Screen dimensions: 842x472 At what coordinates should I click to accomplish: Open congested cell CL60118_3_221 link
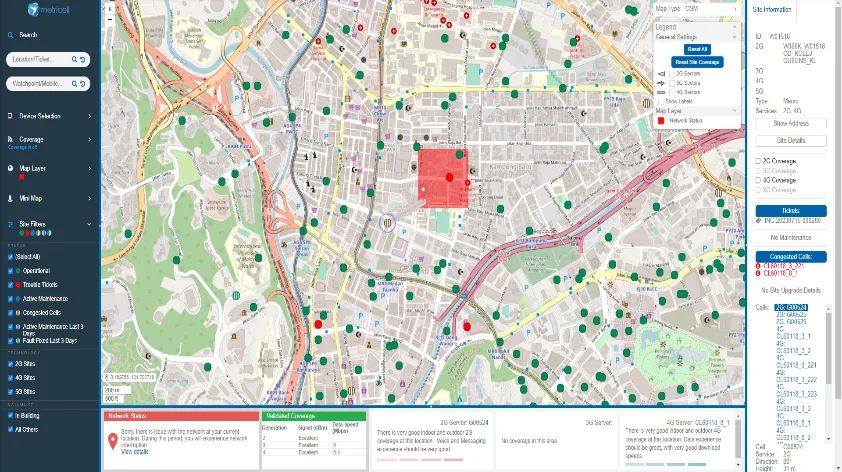point(783,266)
